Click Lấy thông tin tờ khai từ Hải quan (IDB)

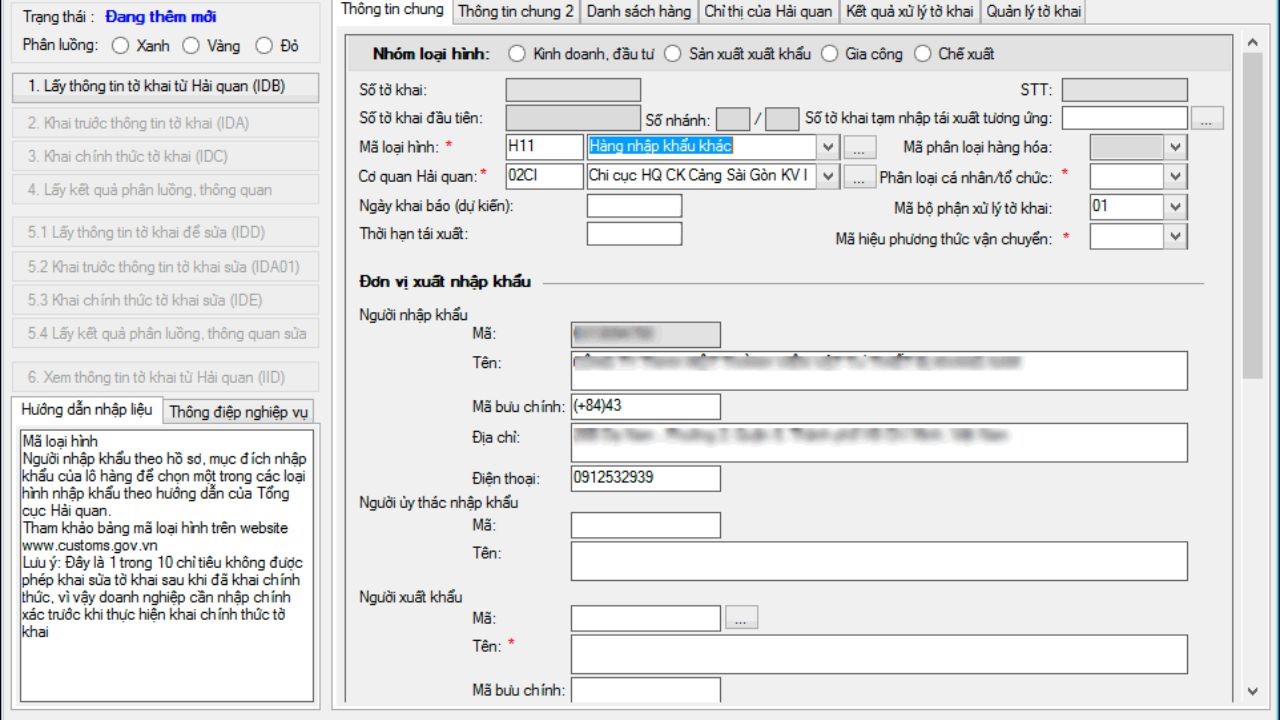tap(165, 87)
